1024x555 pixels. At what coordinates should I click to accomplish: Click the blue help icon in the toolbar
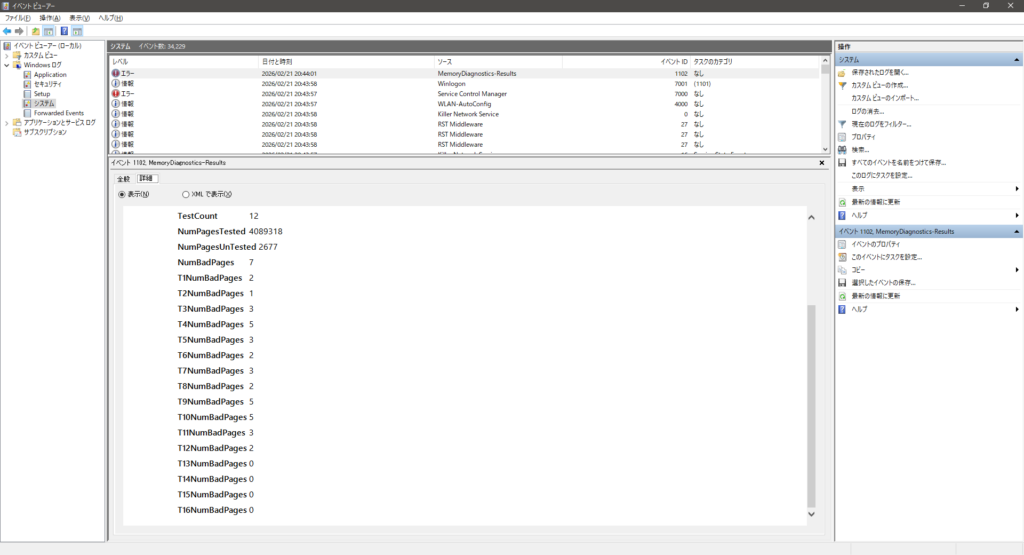(64, 31)
